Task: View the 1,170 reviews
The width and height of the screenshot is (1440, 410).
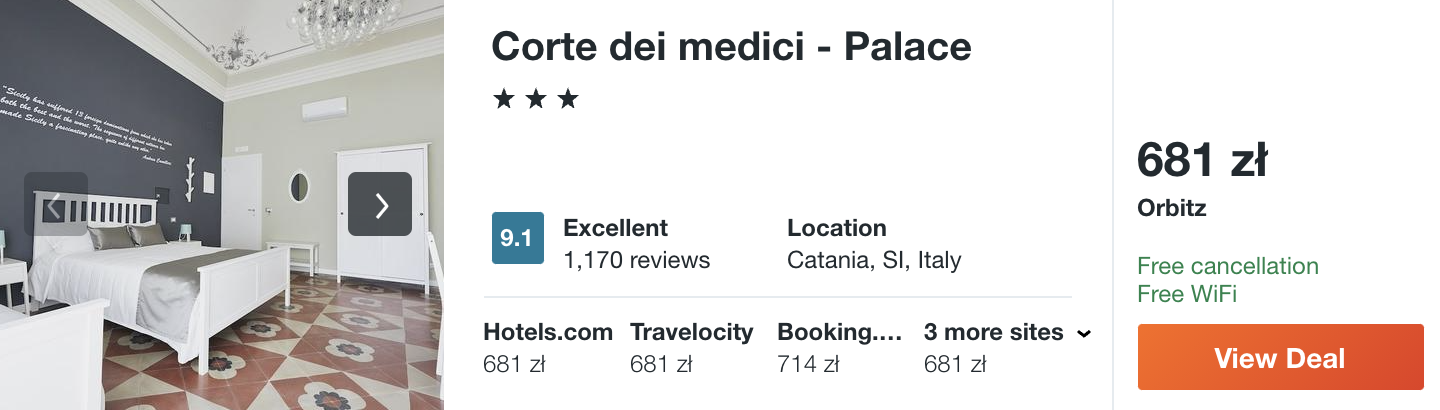Action: (637, 261)
